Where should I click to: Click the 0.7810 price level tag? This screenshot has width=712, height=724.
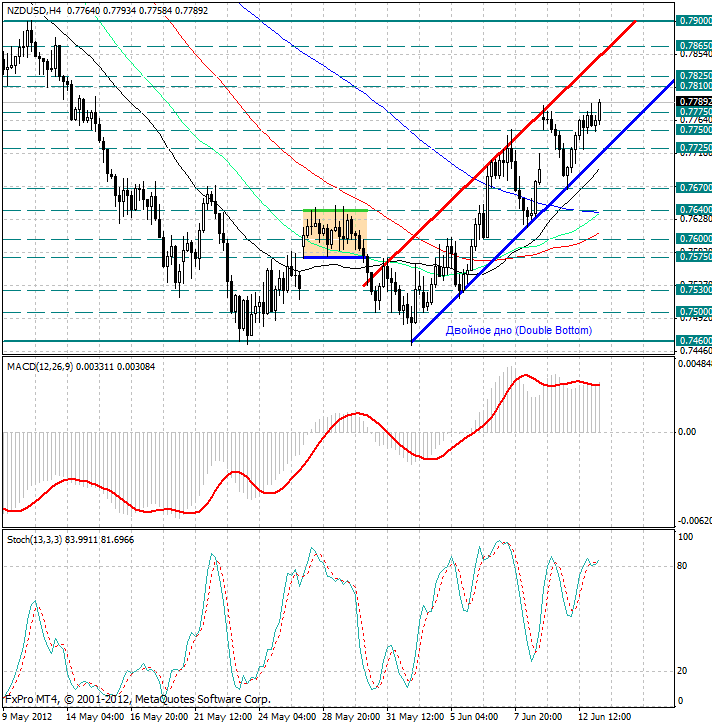coord(694,86)
